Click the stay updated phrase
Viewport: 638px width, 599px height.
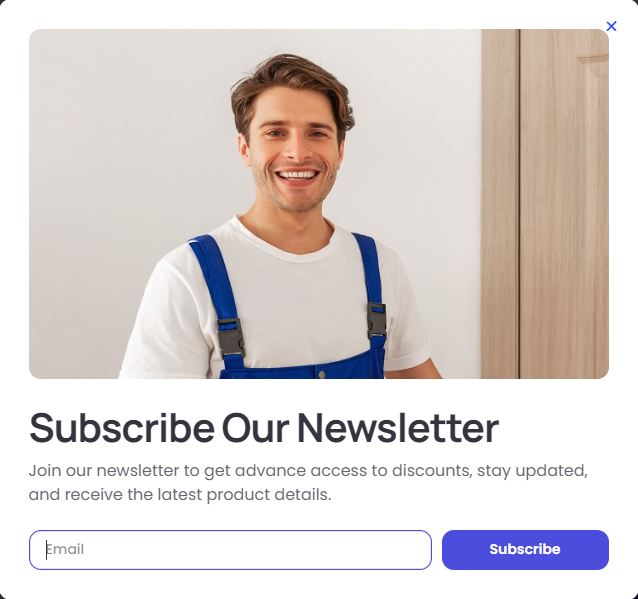(532, 471)
